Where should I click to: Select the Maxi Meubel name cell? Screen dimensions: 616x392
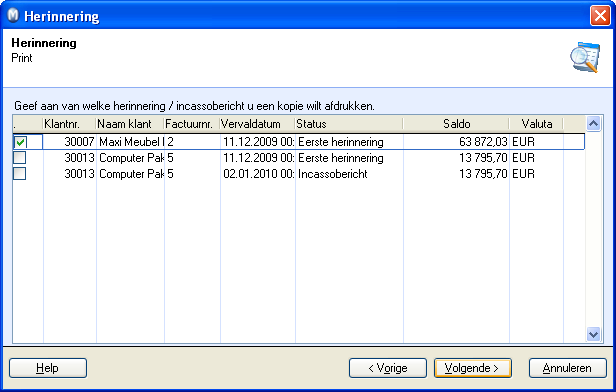tap(130, 142)
